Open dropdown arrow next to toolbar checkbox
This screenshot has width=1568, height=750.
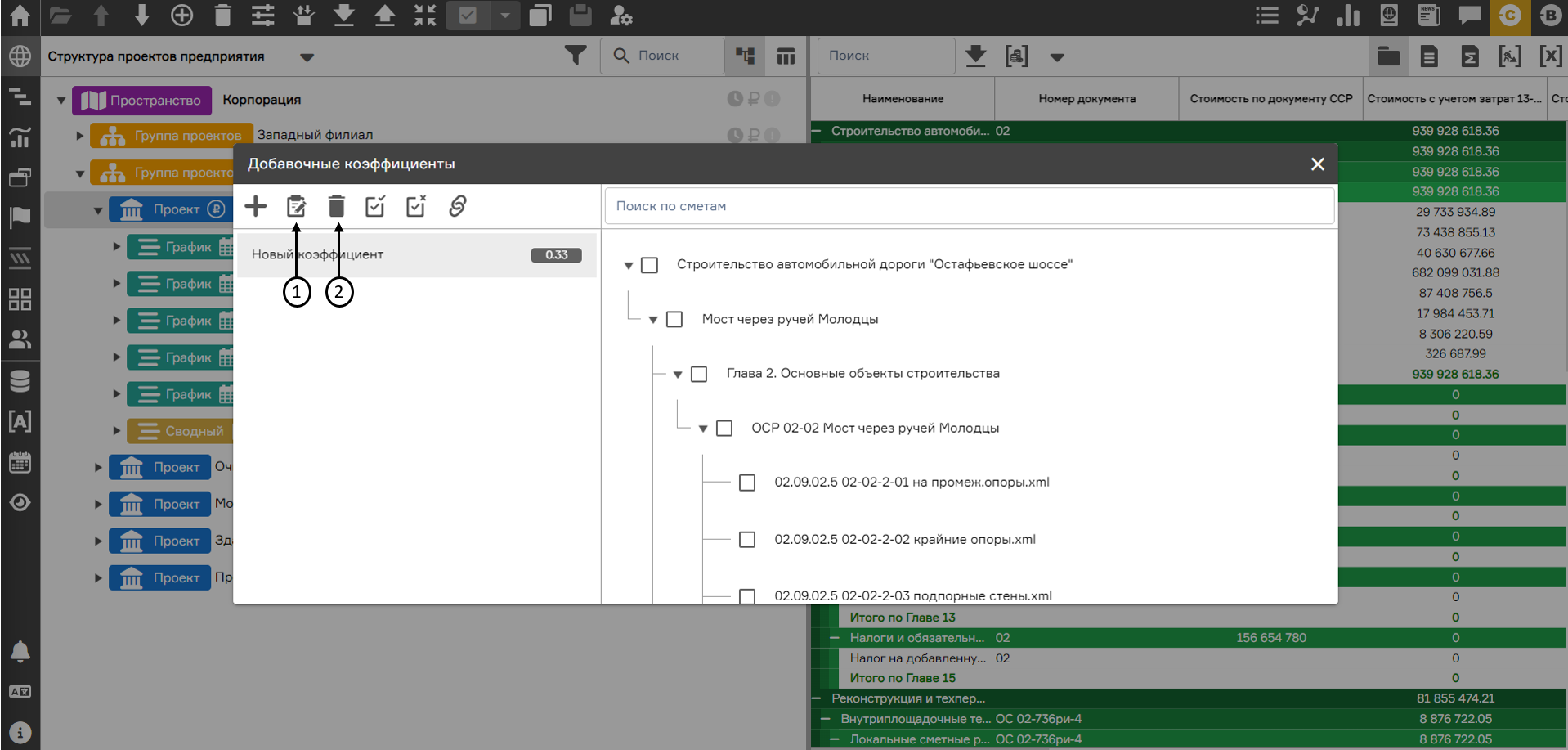(505, 16)
